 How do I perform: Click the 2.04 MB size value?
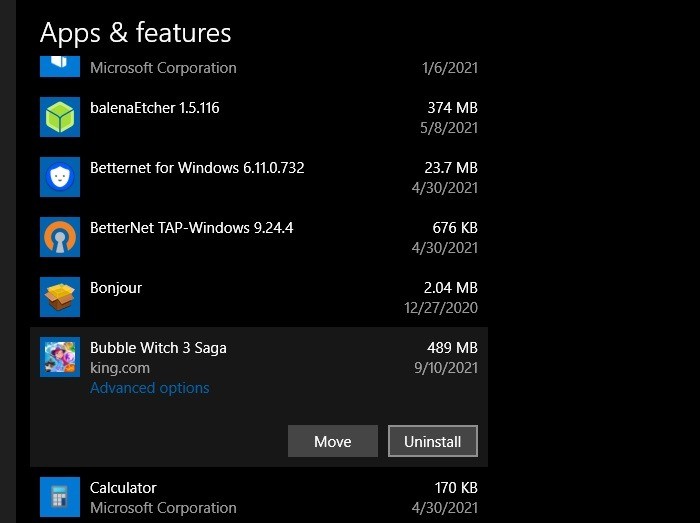tap(450, 288)
